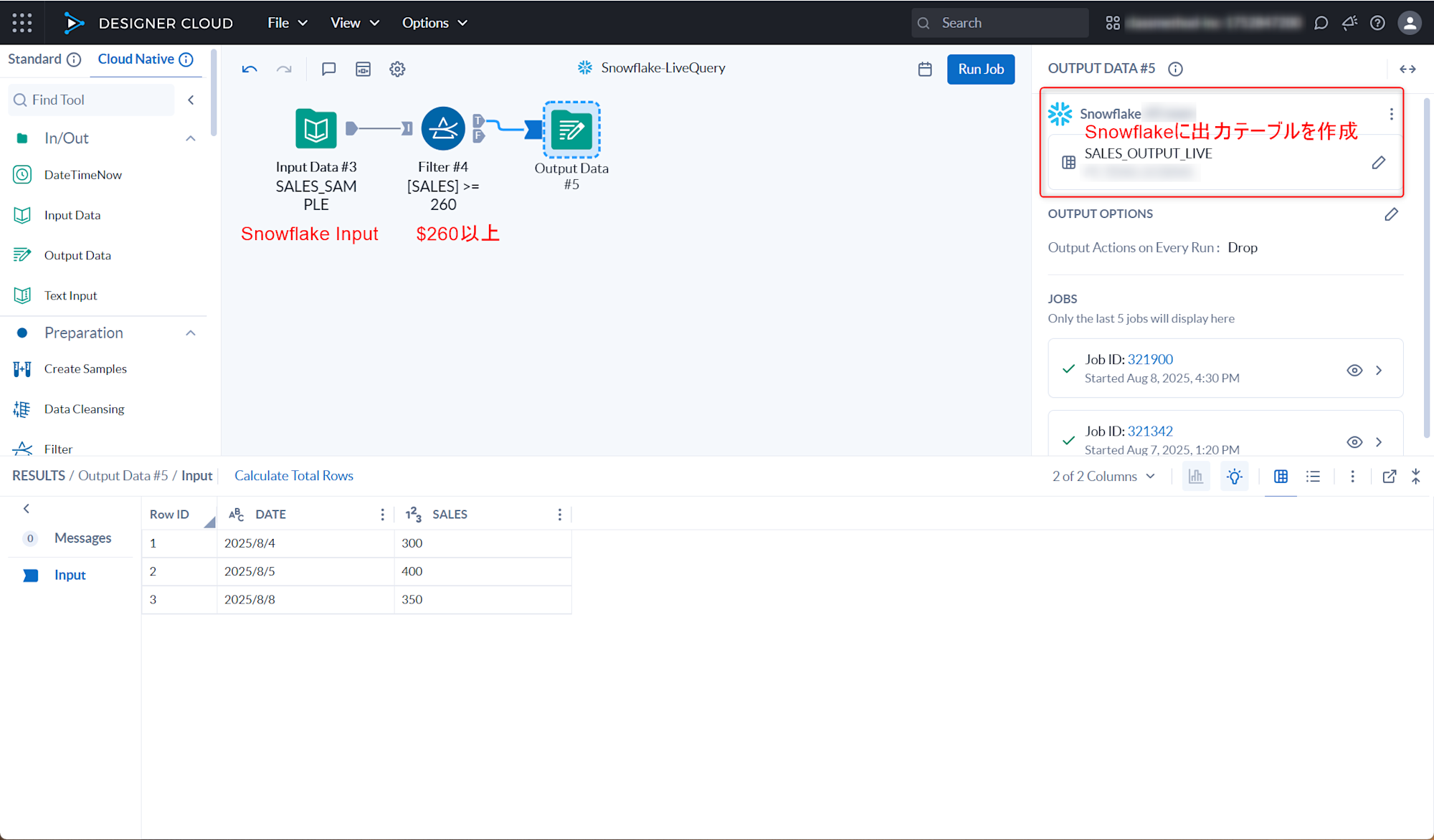Screen dimensions: 1434x840
Task: Click the container tool icon in toolbar
Action: [x=364, y=70]
